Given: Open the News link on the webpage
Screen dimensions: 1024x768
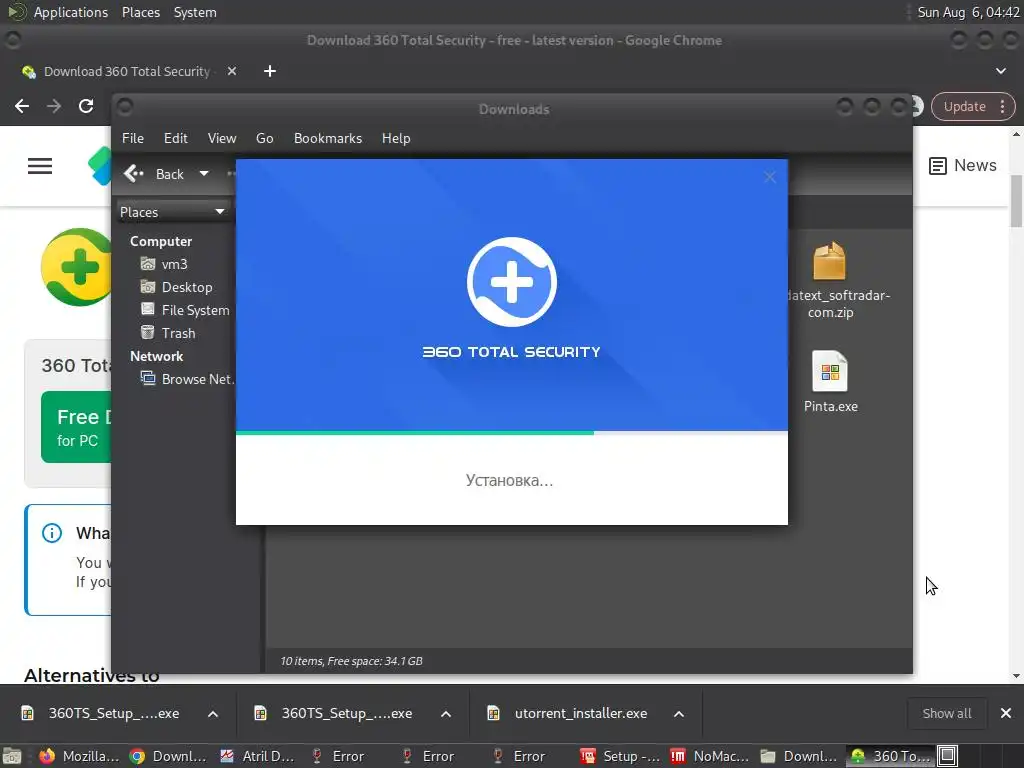Looking at the screenshot, I should (963, 166).
